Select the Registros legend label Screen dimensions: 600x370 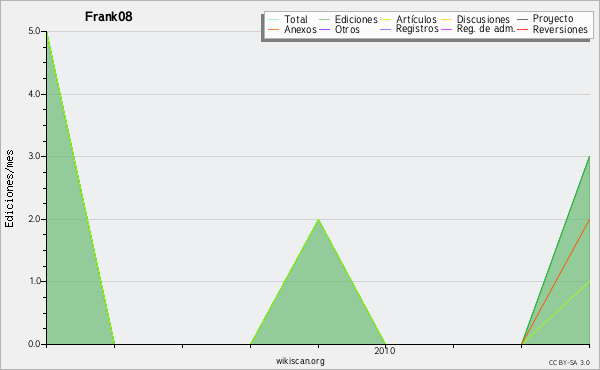tap(417, 29)
